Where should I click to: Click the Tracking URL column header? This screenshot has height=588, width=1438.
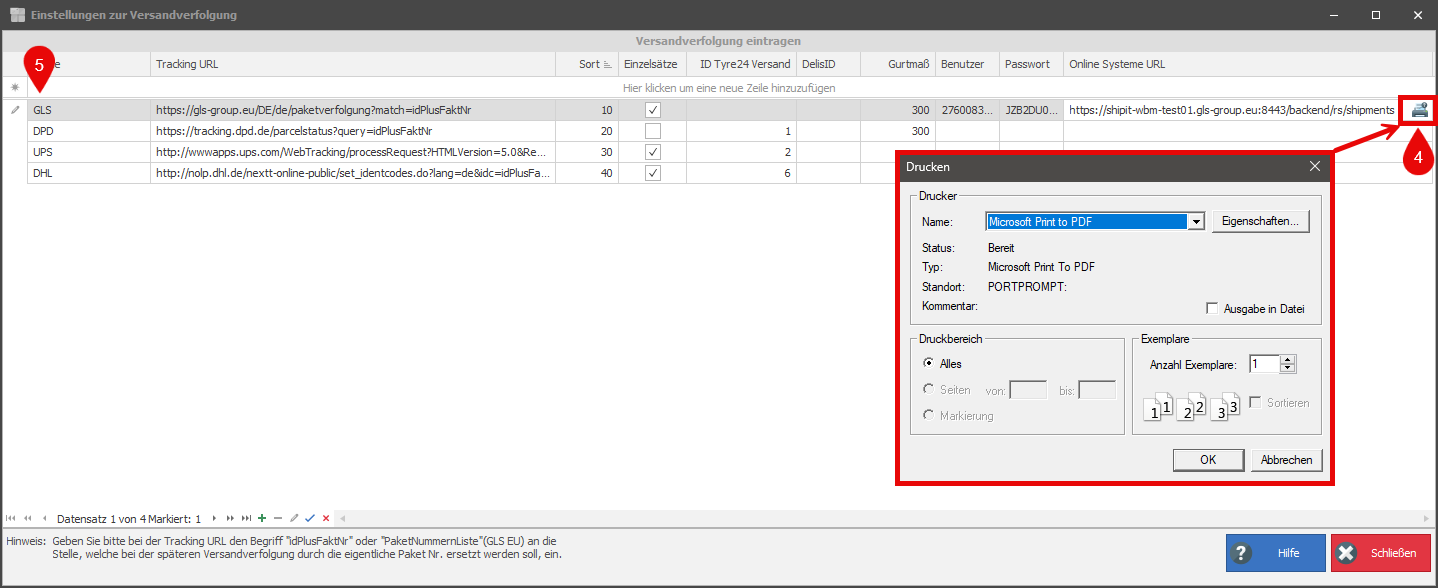click(x=353, y=64)
